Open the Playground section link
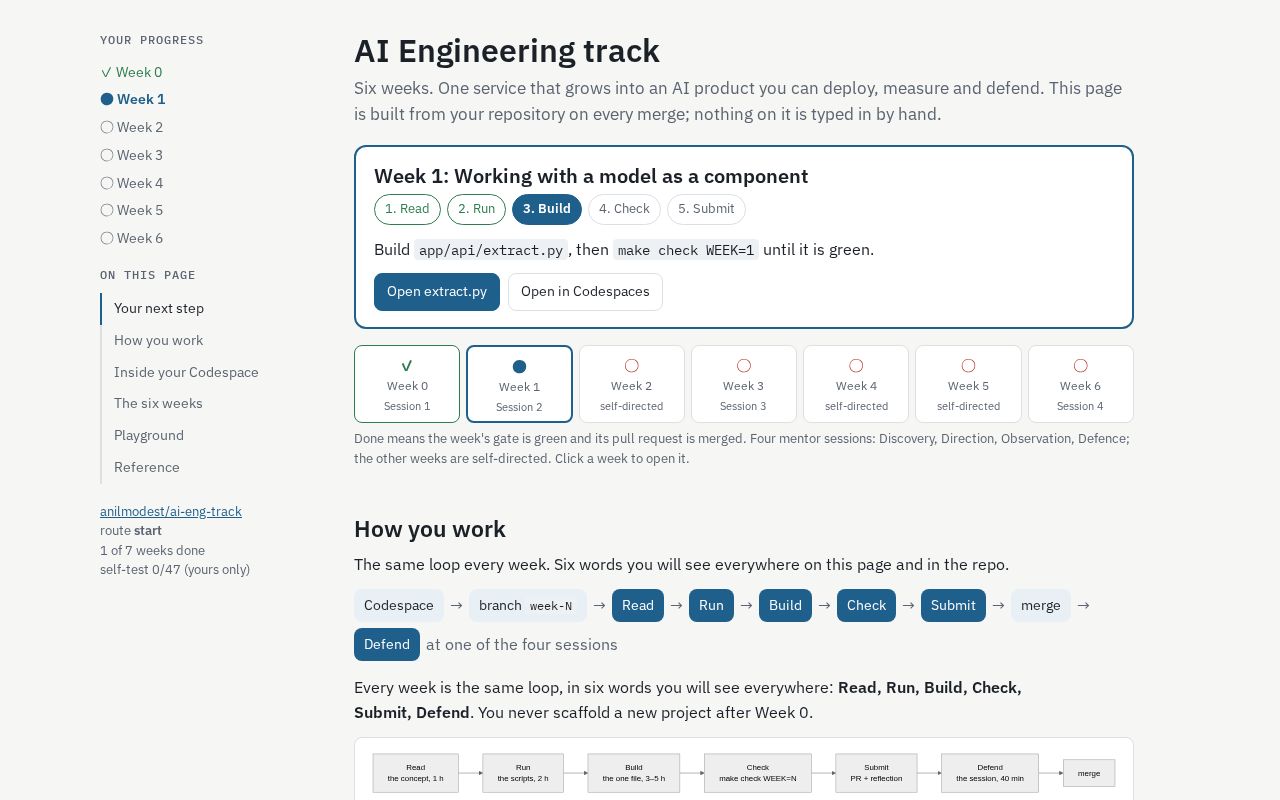The height and width of the screenshot is (800, 1280). point(149,435)
